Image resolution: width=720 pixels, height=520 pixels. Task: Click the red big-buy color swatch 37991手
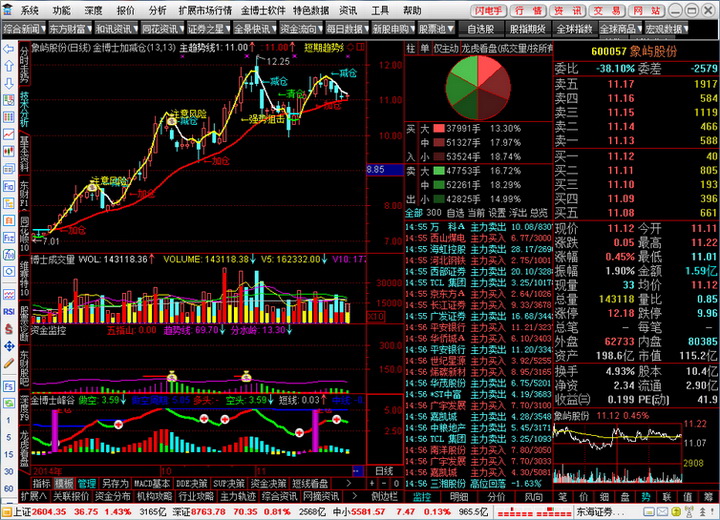[439, 129]
